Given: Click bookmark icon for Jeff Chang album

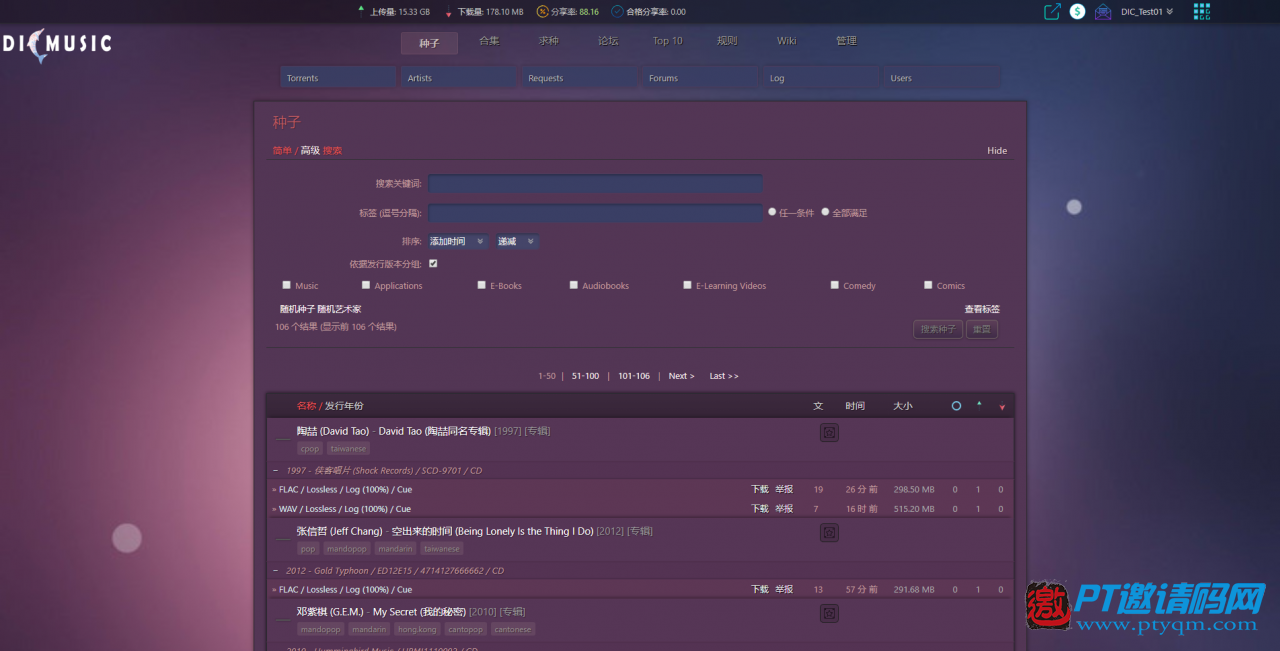Looking at the screenshot, I should pos(829,533).
